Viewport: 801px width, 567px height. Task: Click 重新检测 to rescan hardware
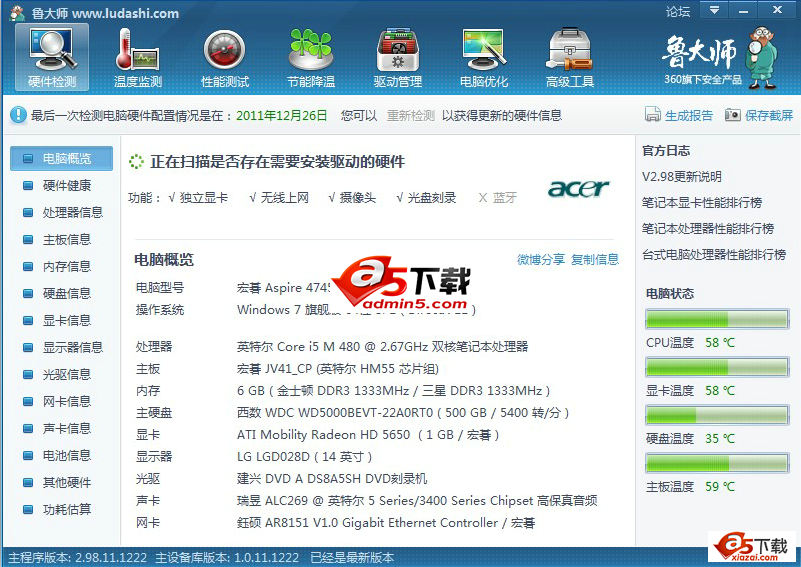[x=410, y=115]
